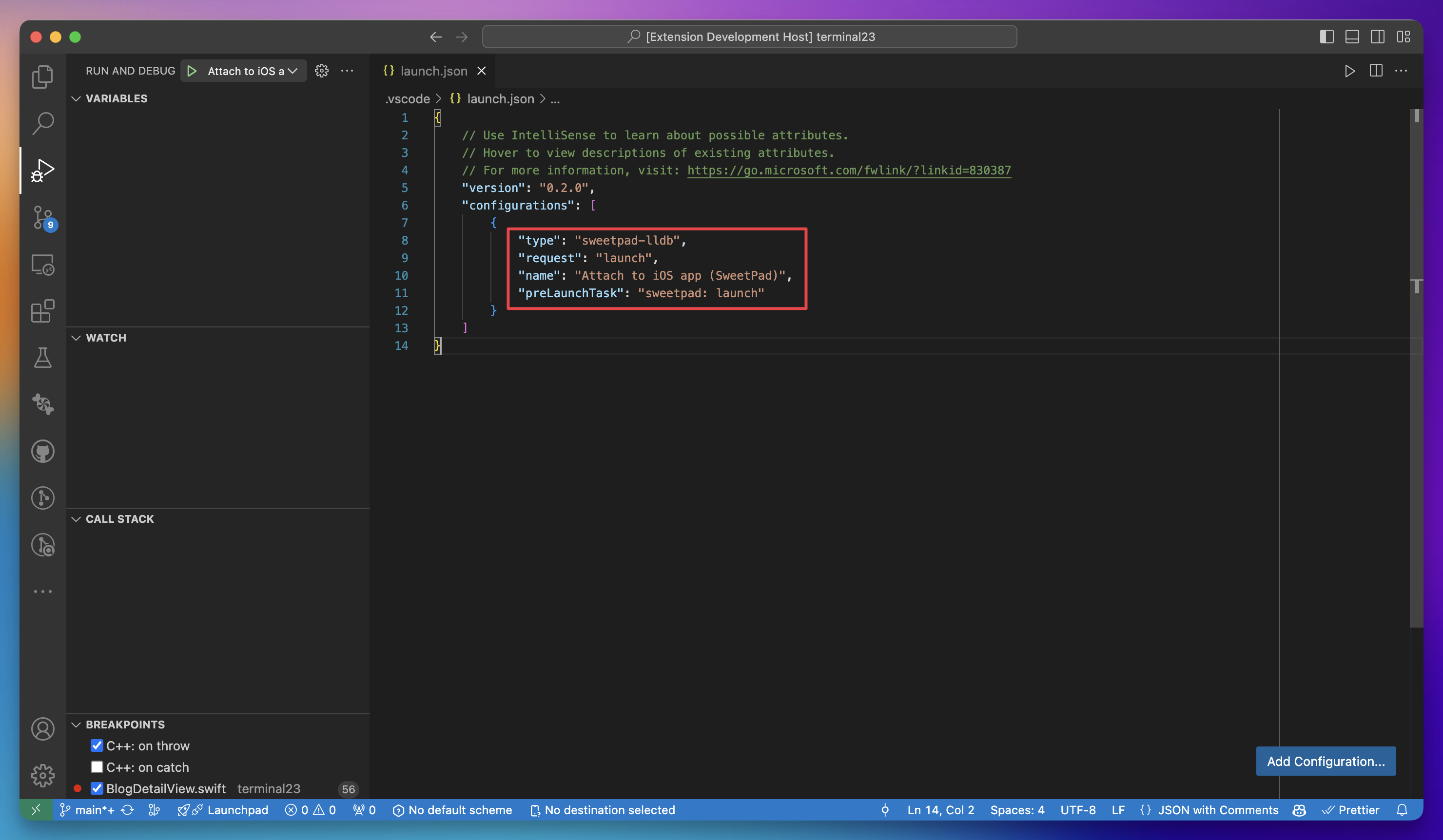The height and width of the screenshot is (840, 1443).
Task: Uncheck the C++: on throw breakpoint
Action: 97,745
